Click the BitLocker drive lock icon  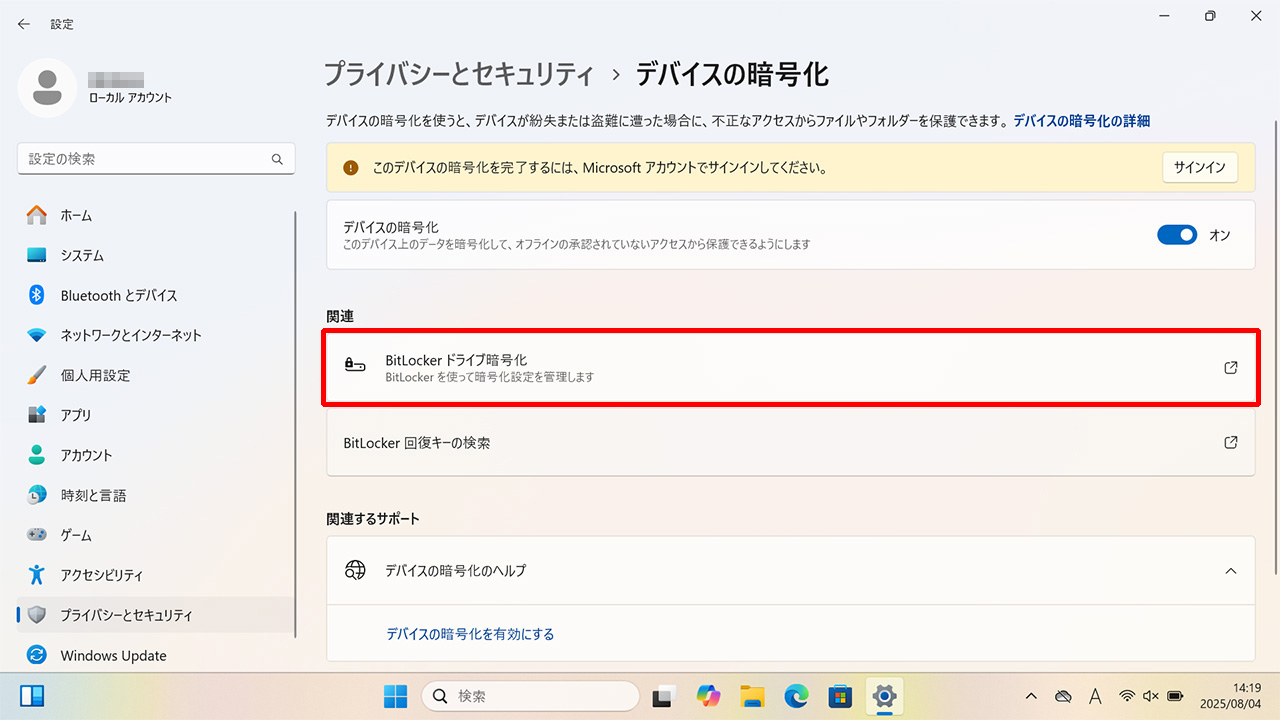[x=355, y=367]
